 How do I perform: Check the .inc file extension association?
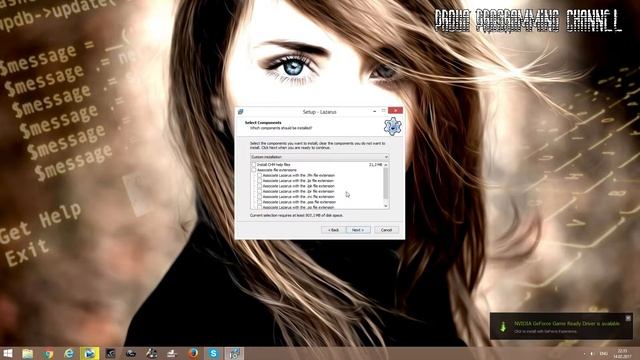(x=260, y=196)
